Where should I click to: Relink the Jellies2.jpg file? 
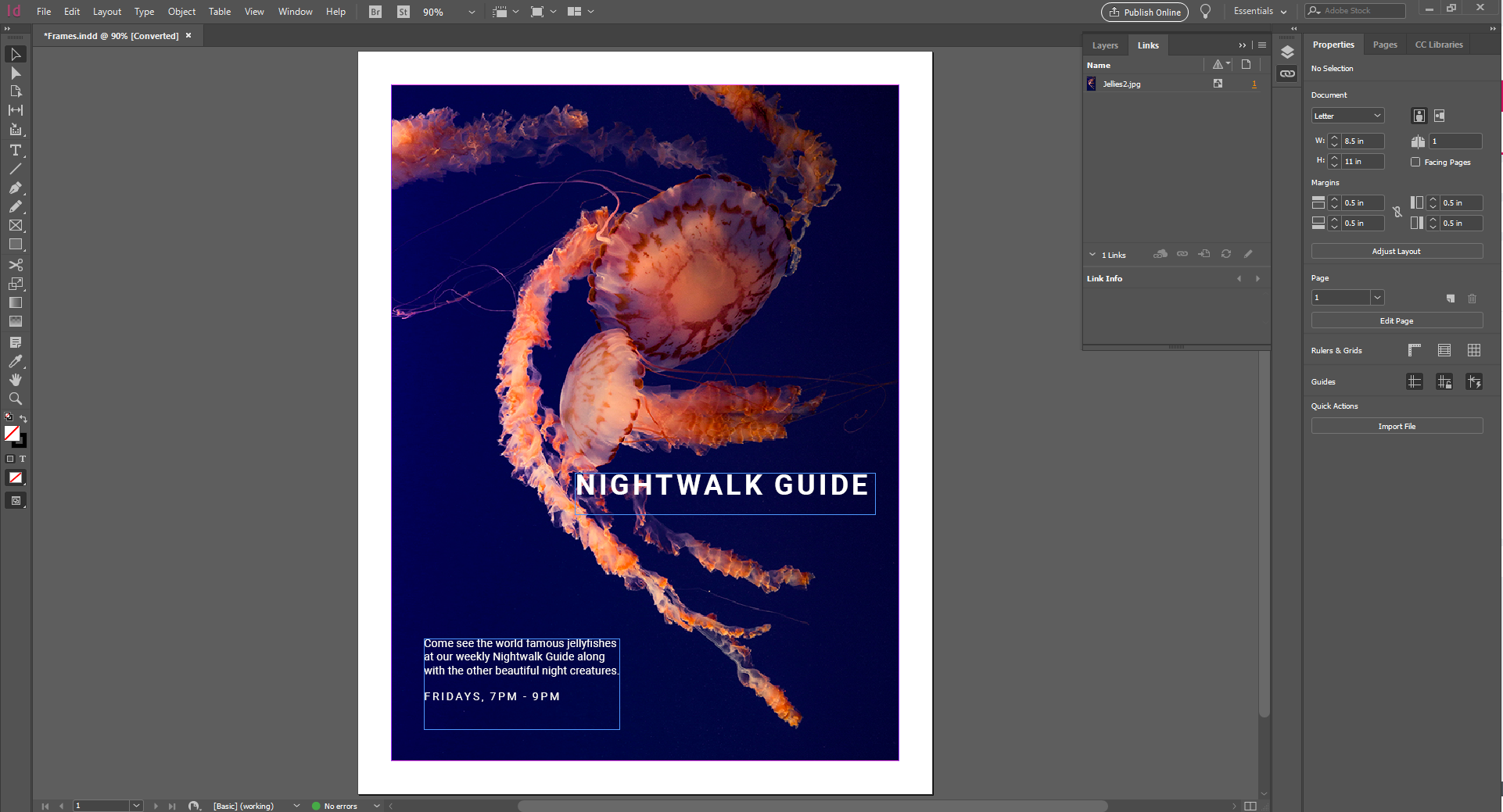(x=1182, y=254)
